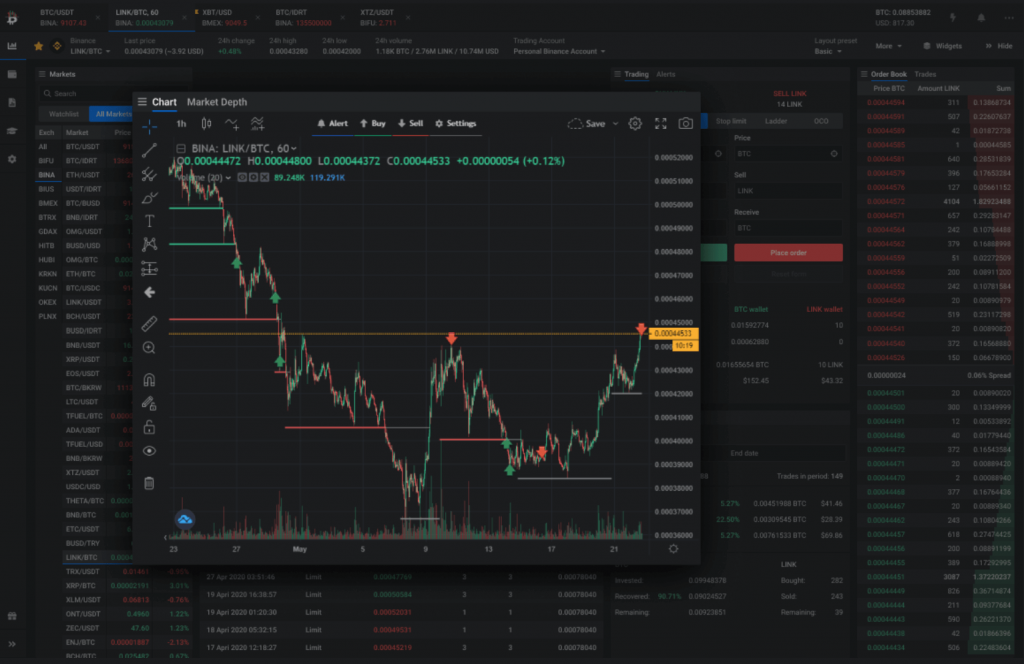Expand the Volume (20) indicator options
The height and width of the screenshot is (664, 1024).
pyautogui.click(x=228, y=178)
